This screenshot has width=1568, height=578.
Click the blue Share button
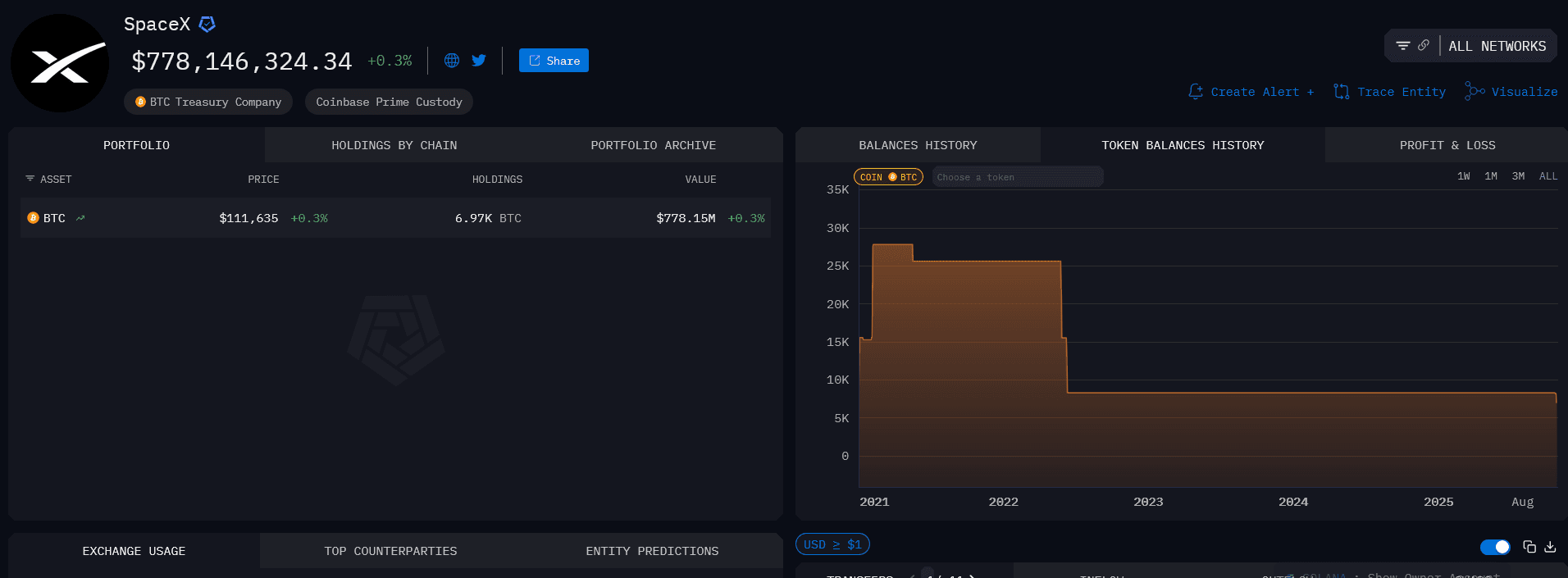[x=554, y=61]
